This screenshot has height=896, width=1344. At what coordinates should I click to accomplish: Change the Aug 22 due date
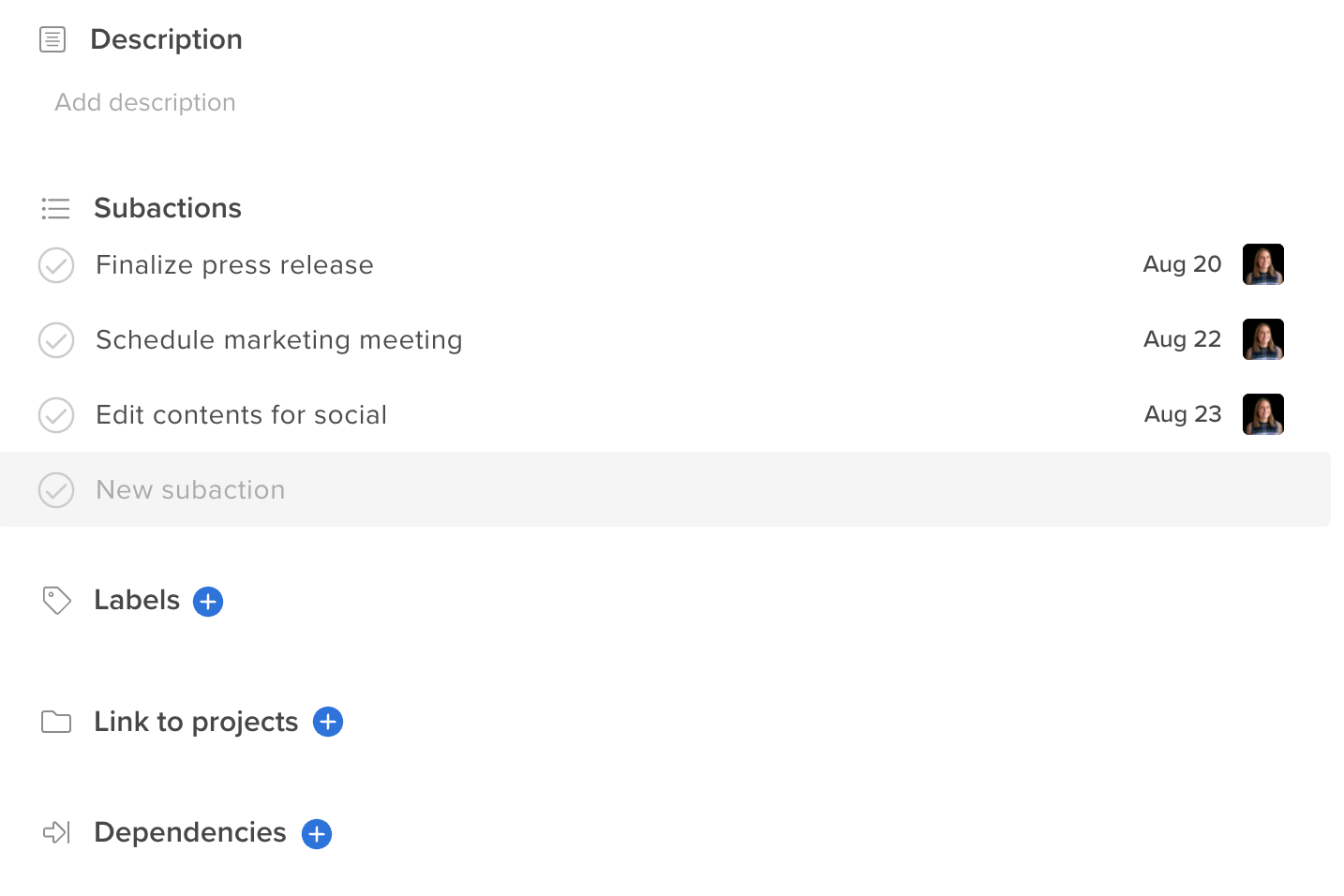point(1182,339)
